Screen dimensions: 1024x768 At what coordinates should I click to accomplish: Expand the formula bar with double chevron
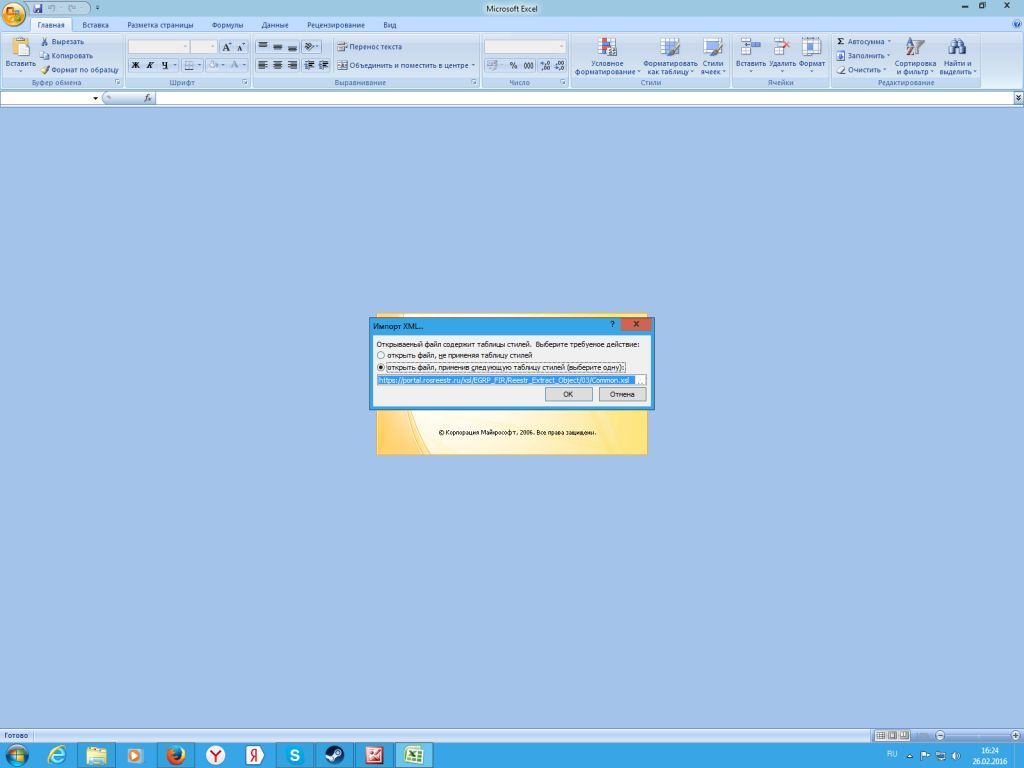[1018, 98]
